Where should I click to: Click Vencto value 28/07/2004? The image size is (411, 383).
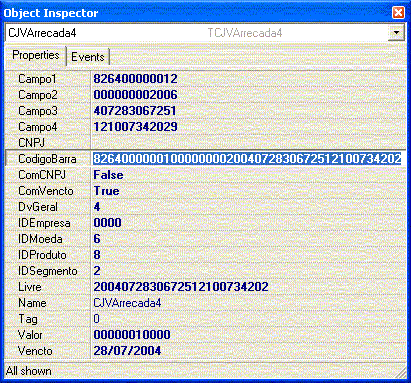(x=127, y=351)
